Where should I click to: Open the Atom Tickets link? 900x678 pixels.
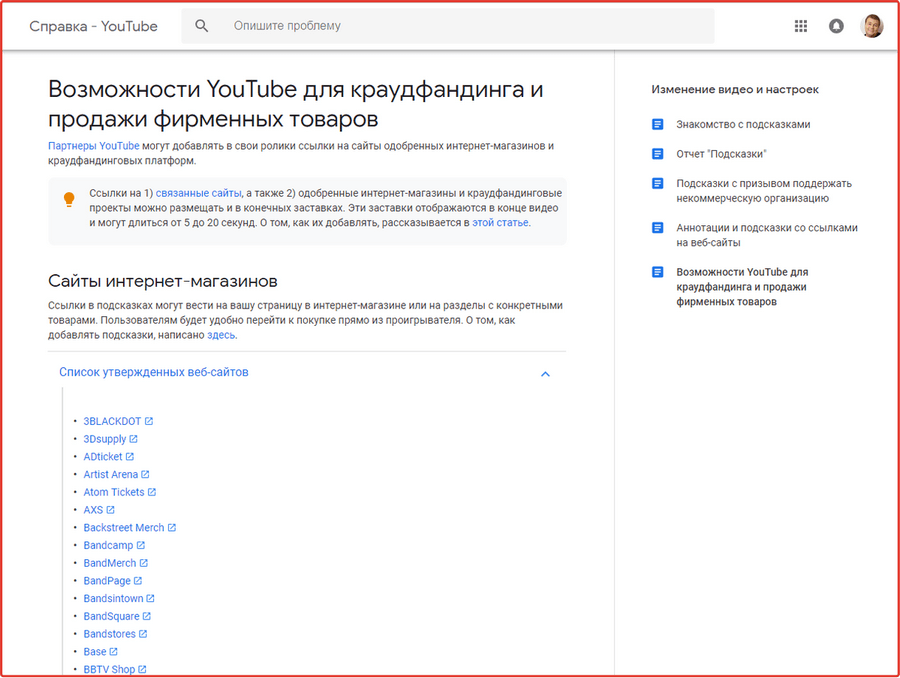(114, 493)
